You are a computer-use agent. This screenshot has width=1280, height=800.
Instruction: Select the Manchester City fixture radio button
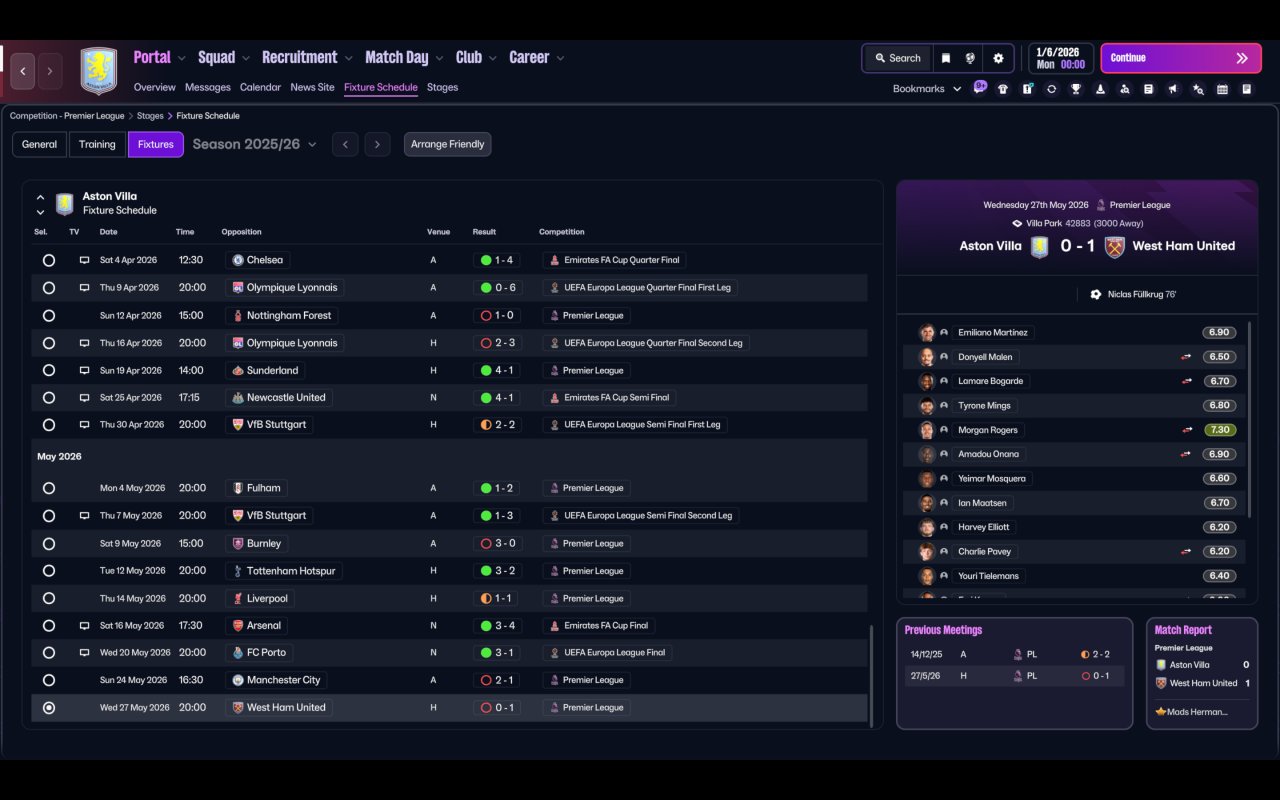[x=49, y=680]
